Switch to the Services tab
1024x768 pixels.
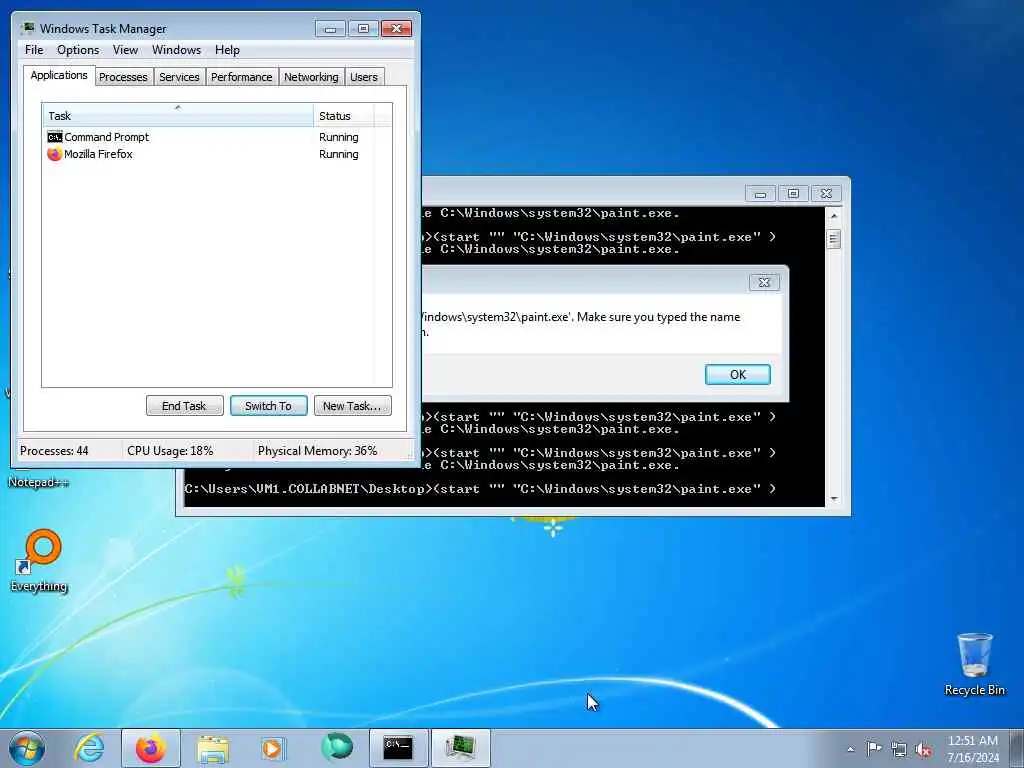[179, 77]
